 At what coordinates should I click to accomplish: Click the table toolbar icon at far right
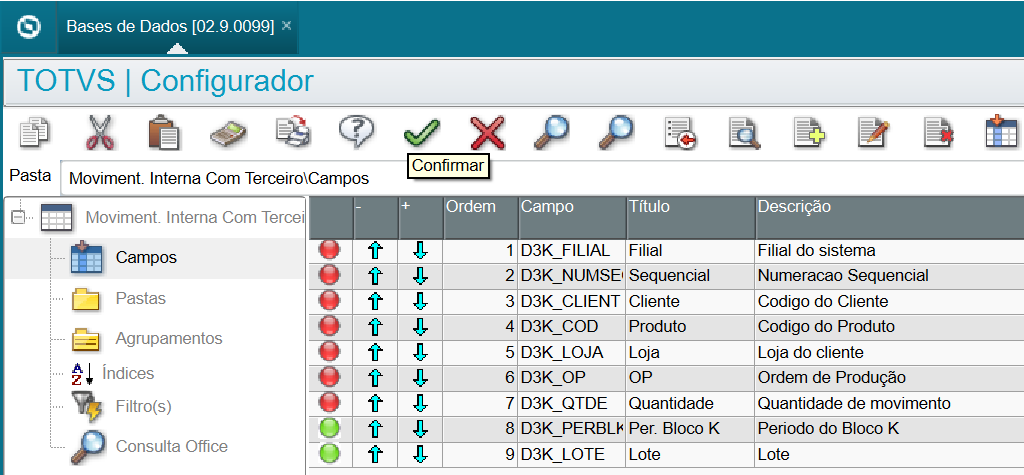tap(1002, 131)
